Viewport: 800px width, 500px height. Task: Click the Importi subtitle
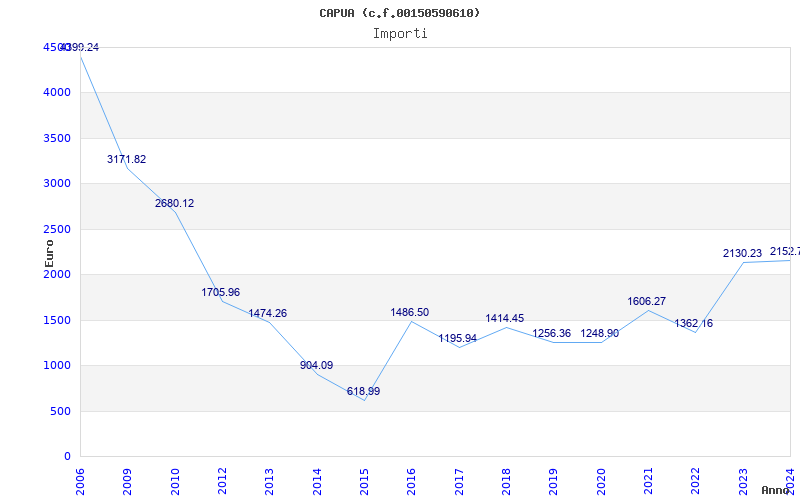[x=400, y=34]
